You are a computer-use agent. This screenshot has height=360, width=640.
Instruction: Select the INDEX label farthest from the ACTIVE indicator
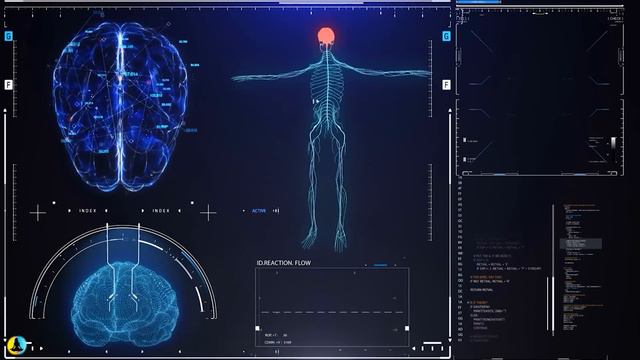(x=88, y=211)
